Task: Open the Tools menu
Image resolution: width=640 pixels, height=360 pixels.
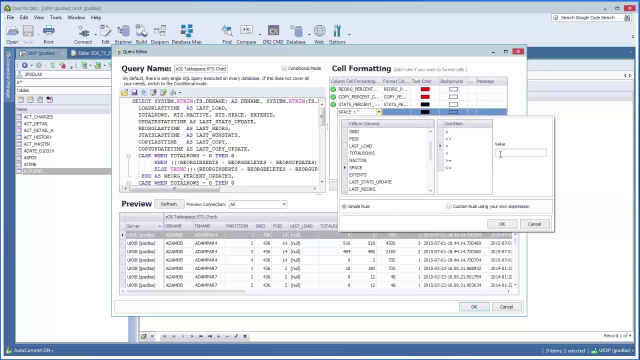Action: (x=56, y=18)
